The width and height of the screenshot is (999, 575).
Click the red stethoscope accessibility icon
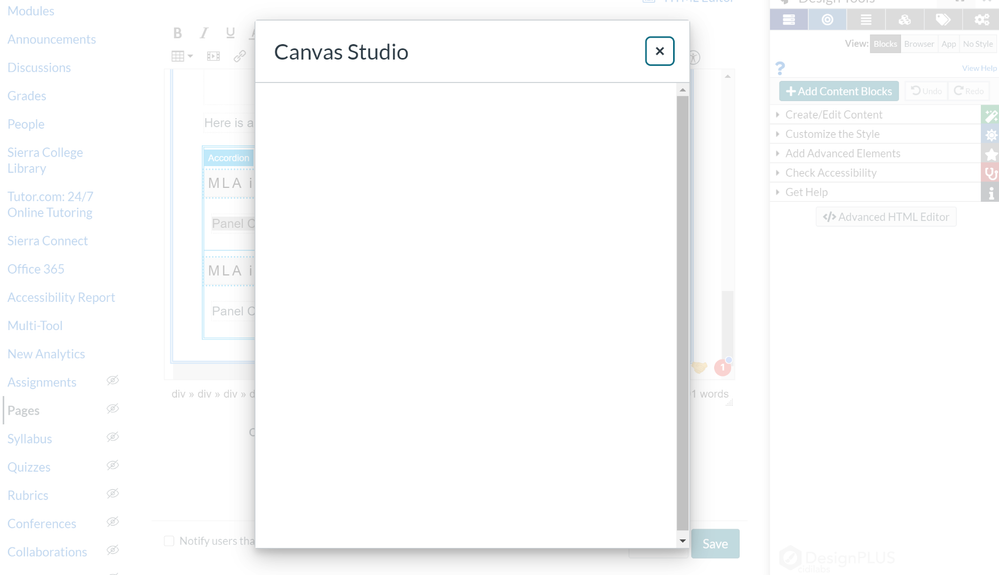point(990,173)
